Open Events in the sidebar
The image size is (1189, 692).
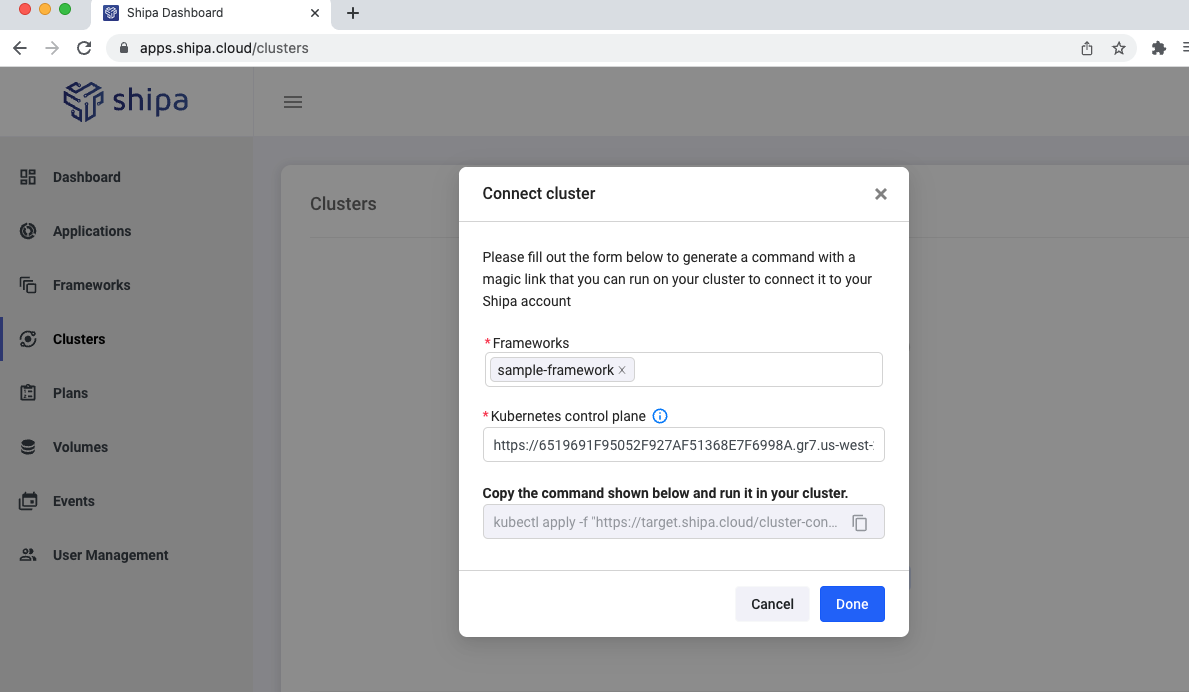74,501
